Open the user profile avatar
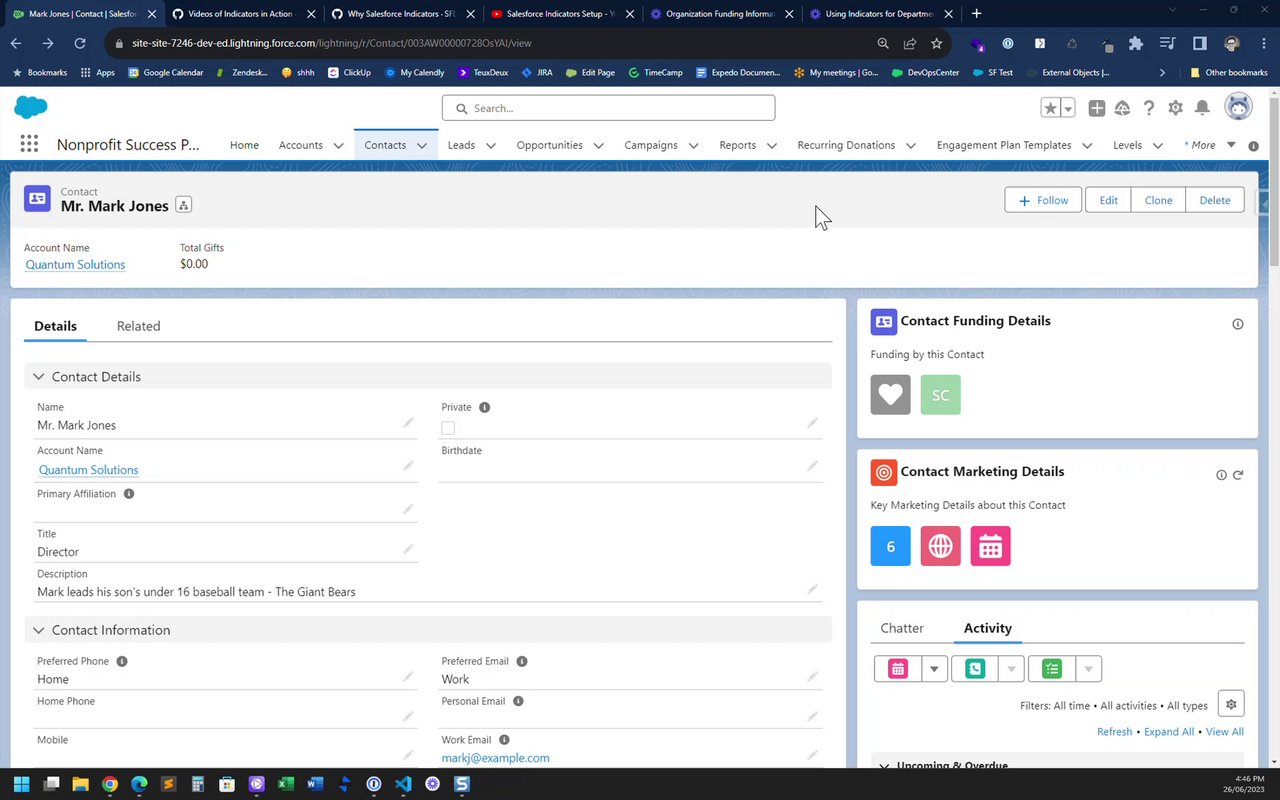This screenshot has width=1280, height=800. 1238,108
